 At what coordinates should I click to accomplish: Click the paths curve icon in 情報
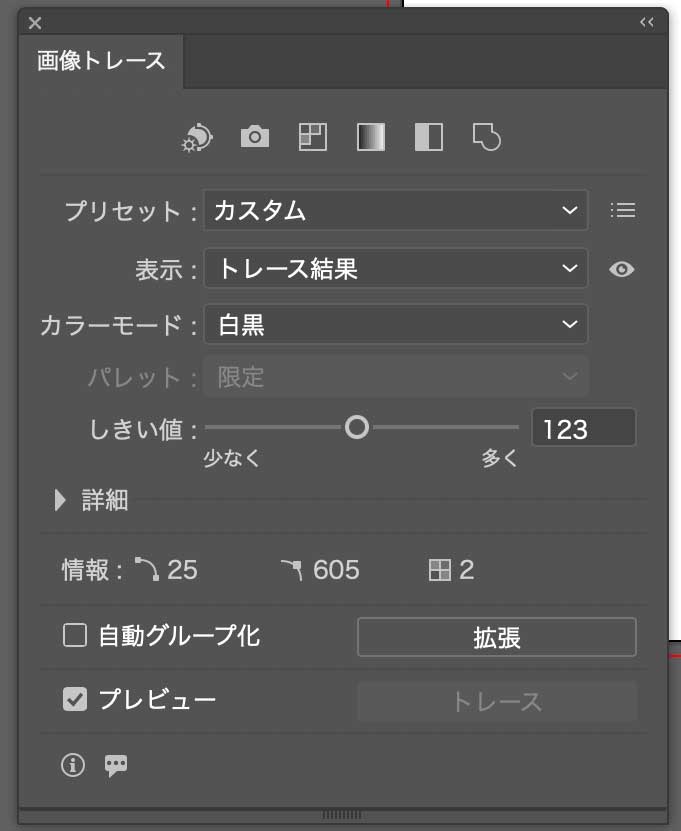tap(146, 569)
